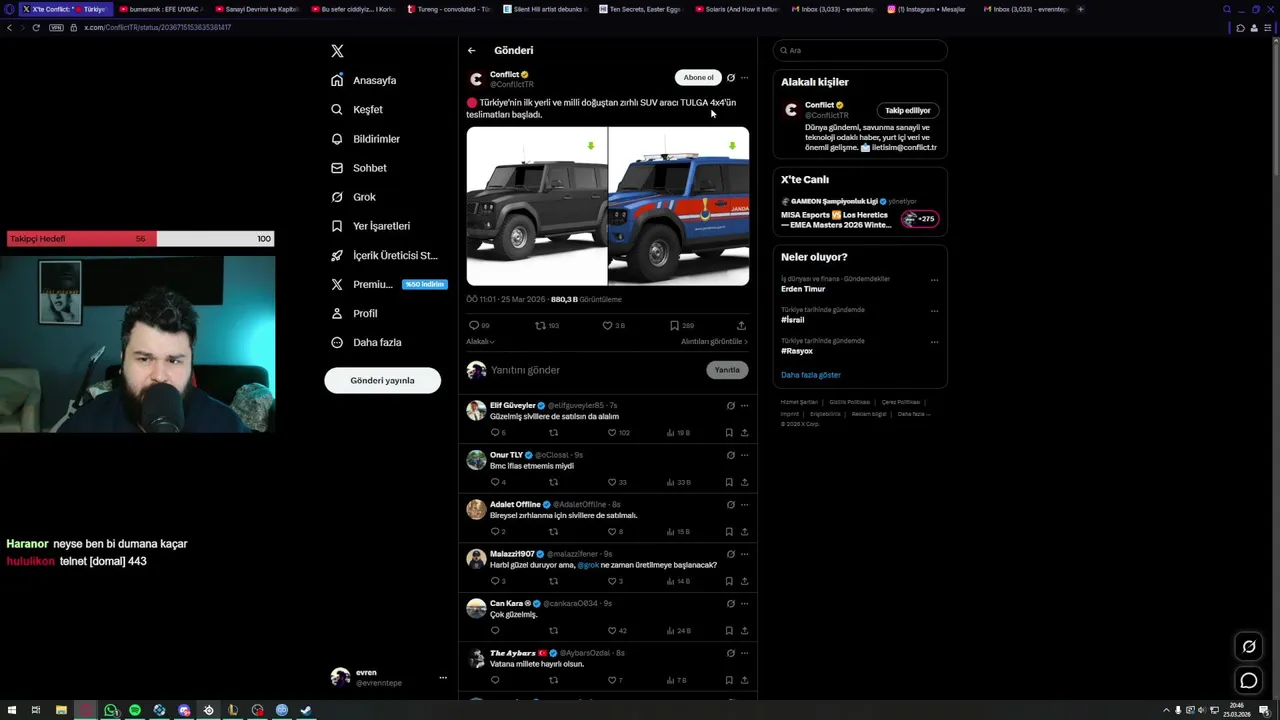This screenshot has height=720, width=1280.
Task: Like Onur TLY's reply
Action: [612, 482]
